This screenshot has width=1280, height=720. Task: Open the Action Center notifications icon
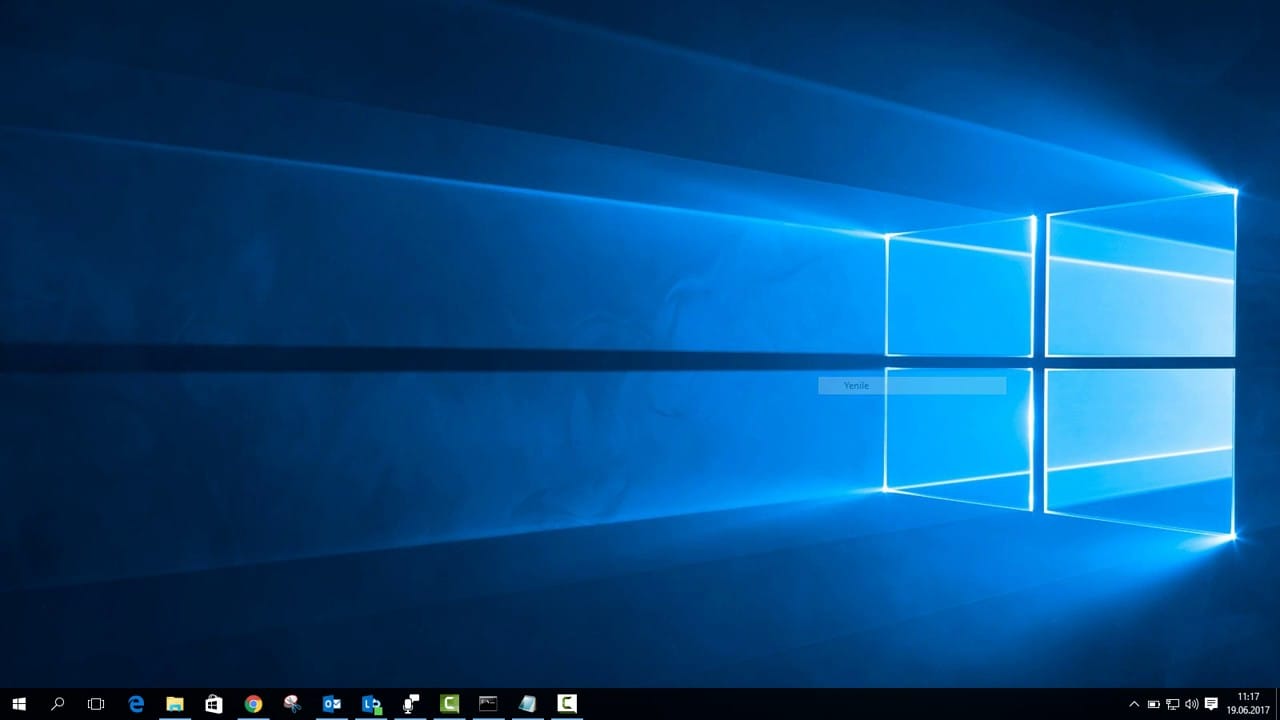[x=1211, y=704]
